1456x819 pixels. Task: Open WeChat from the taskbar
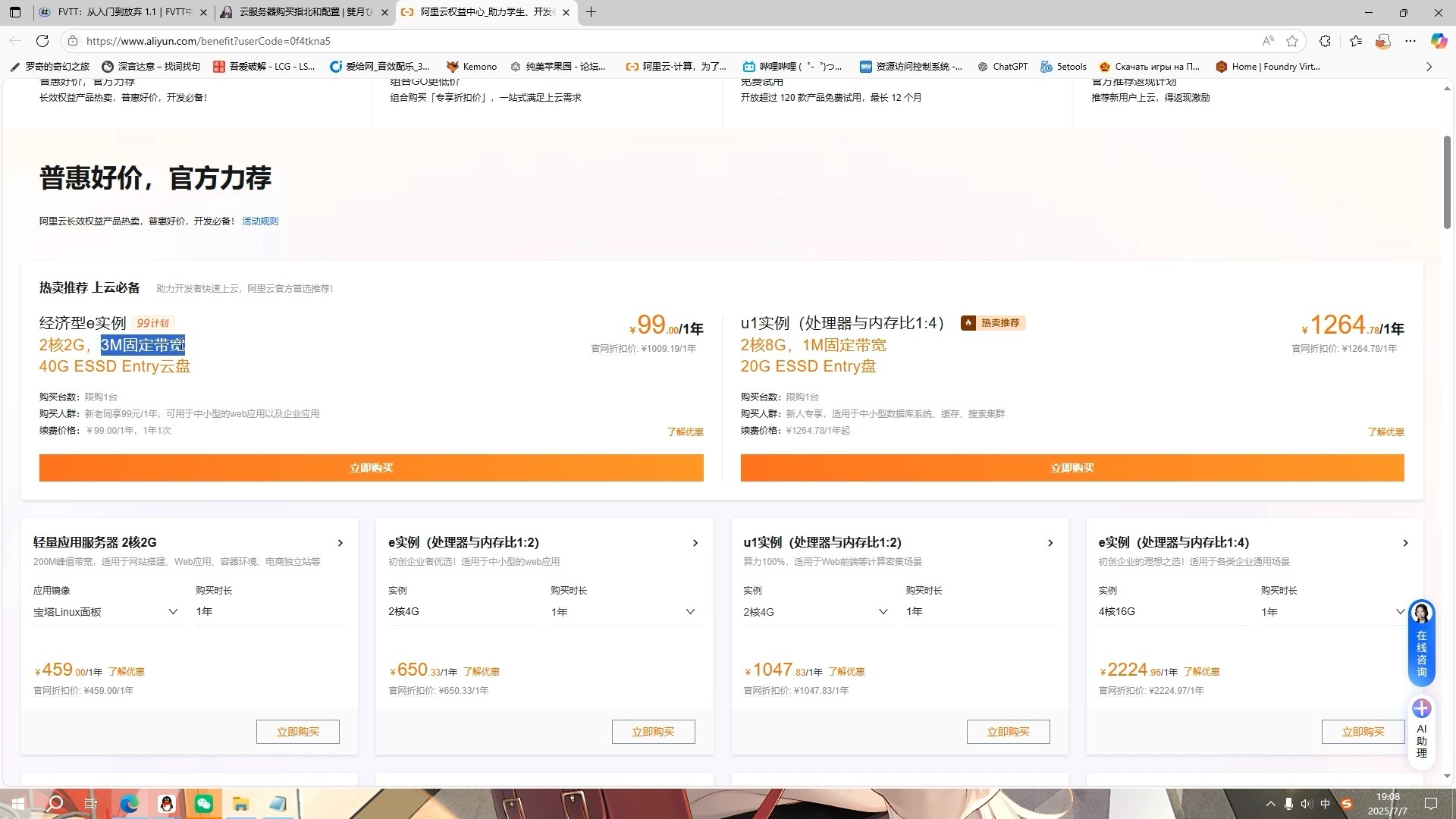[x=203, y=804]
